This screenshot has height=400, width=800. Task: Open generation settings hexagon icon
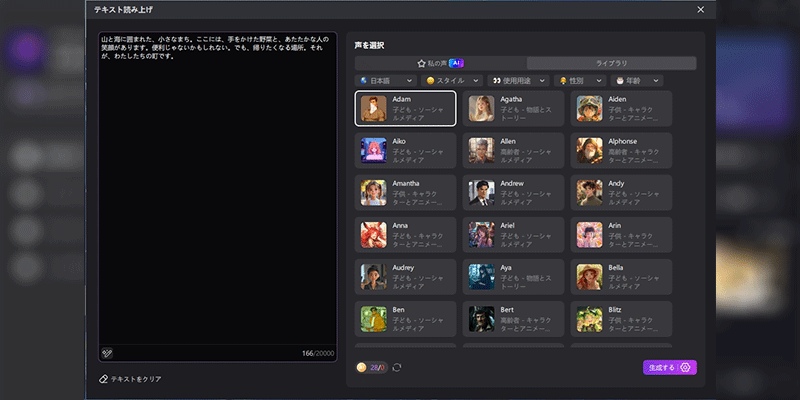coord(685,367)
